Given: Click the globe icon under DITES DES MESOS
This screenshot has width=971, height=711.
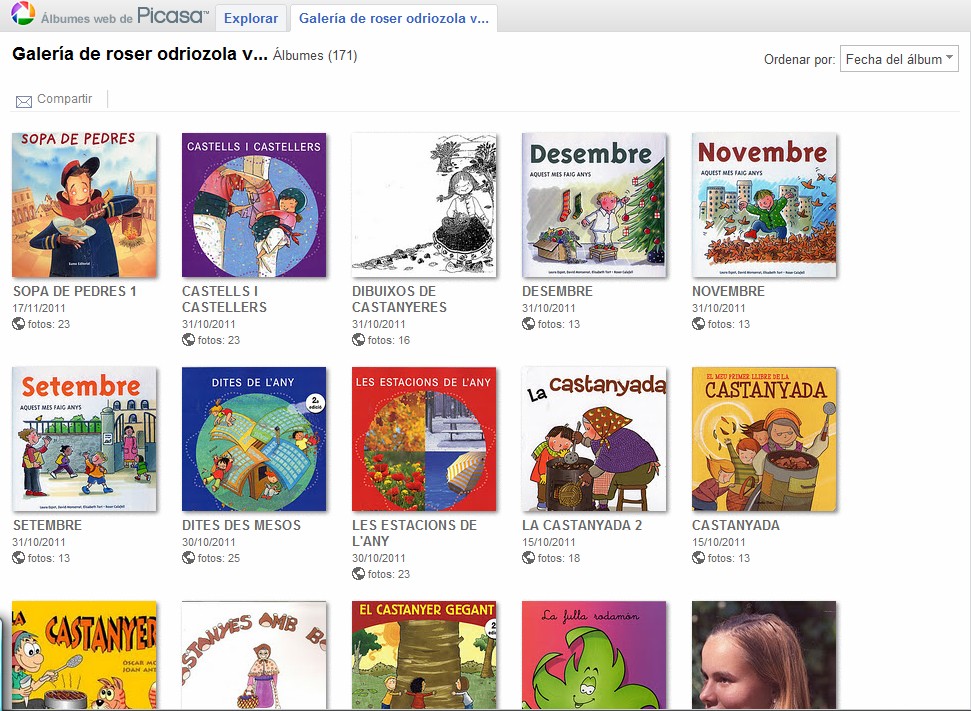Looking at the screenshot, I should (188, 557).
